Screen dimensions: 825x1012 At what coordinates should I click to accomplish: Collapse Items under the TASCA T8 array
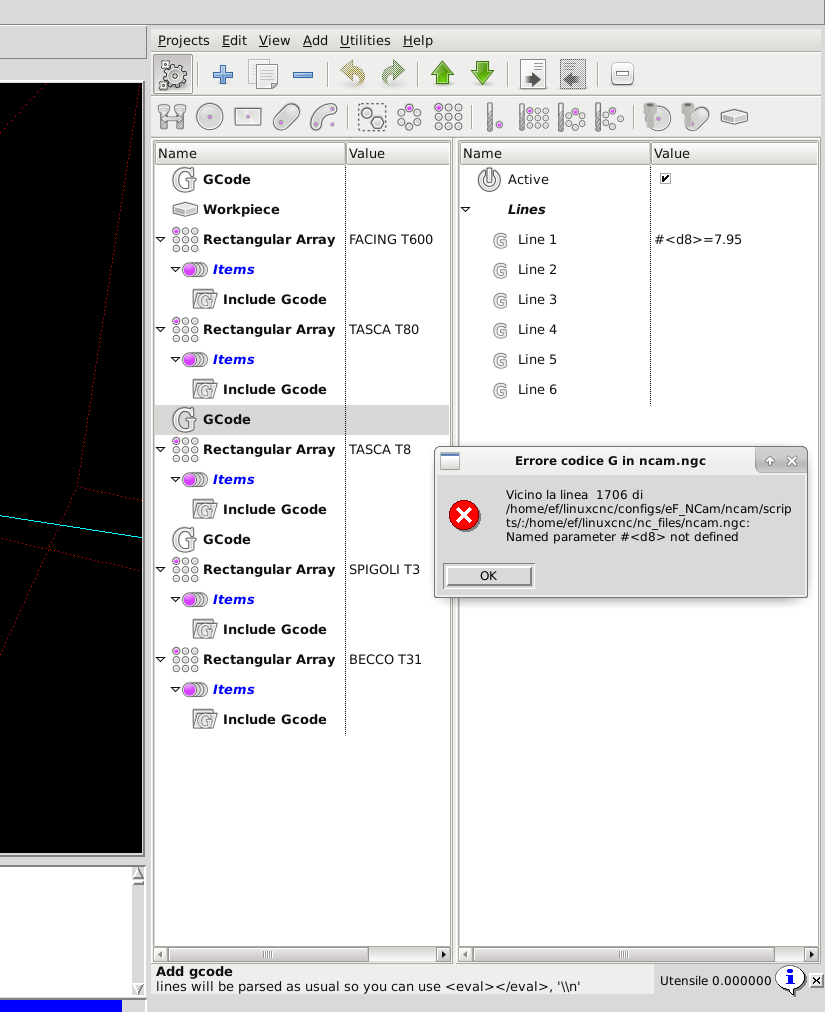click(x=175, y=479)
